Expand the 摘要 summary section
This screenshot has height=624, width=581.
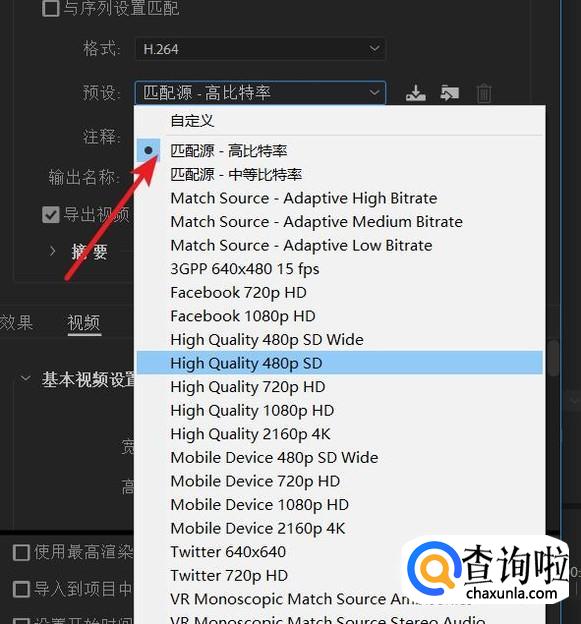coord(52,251)
